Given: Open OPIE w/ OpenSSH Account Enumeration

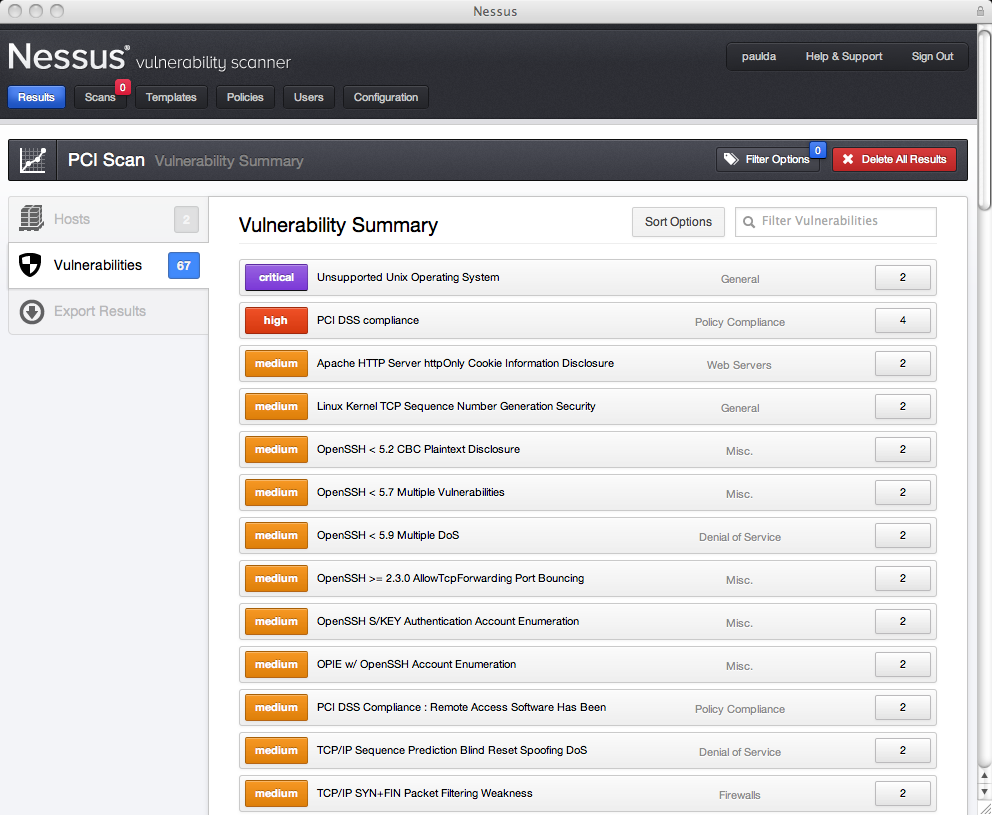Looking at the screenshot, I should coord(588,664).
